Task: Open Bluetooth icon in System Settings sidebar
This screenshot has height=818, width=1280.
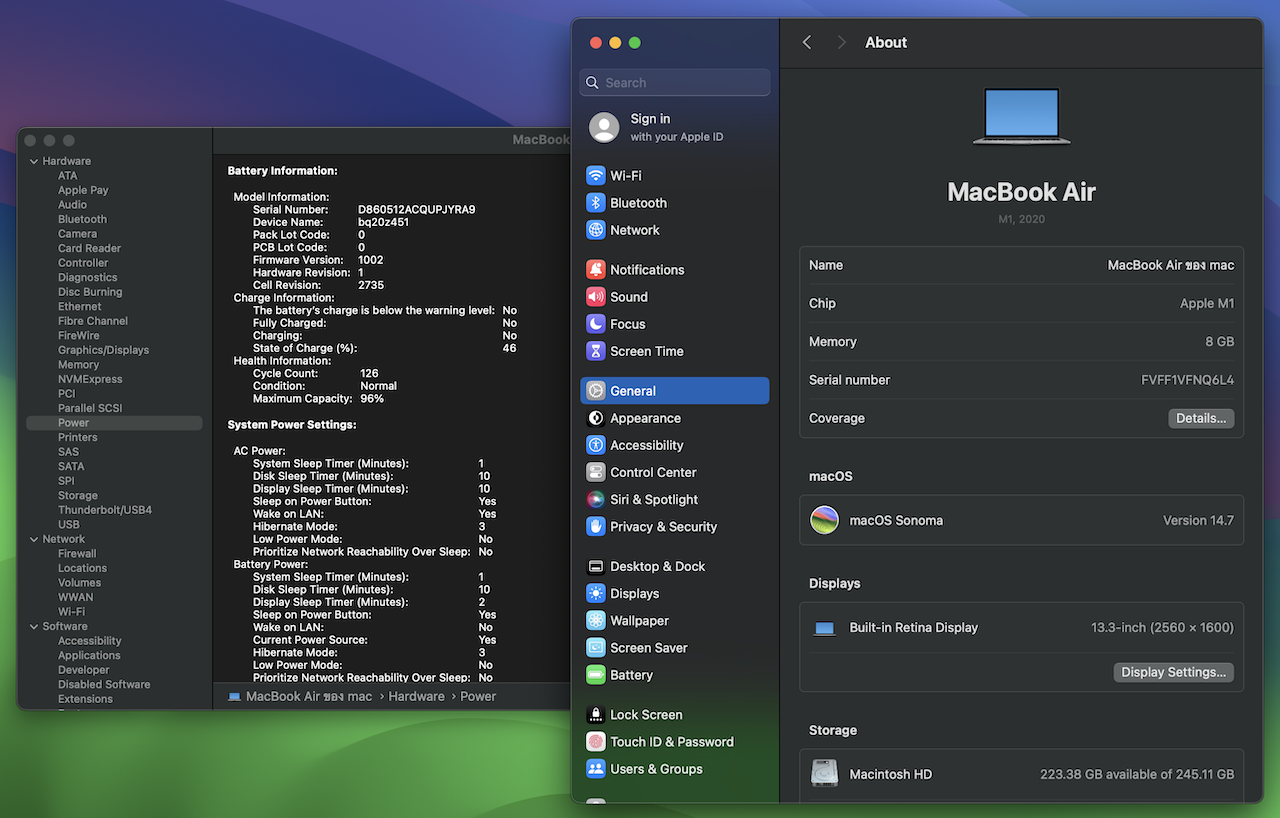Action: [x=596, y=203]
